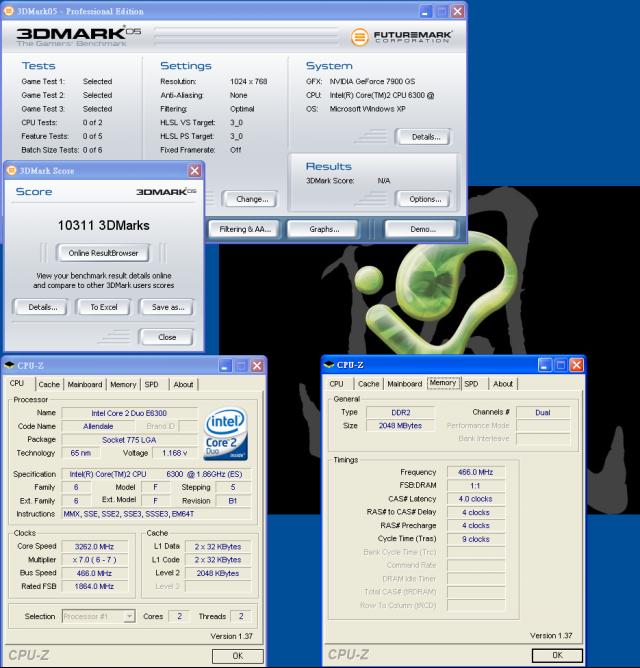Click OK in the left CPU-Z window
This screenshot has height=668, width=640.
238,656
